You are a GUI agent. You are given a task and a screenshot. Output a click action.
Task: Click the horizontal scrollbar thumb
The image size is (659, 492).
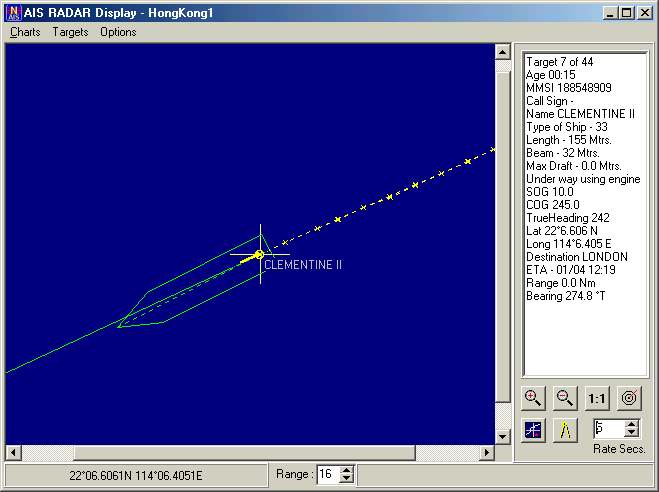pos(245,453)
